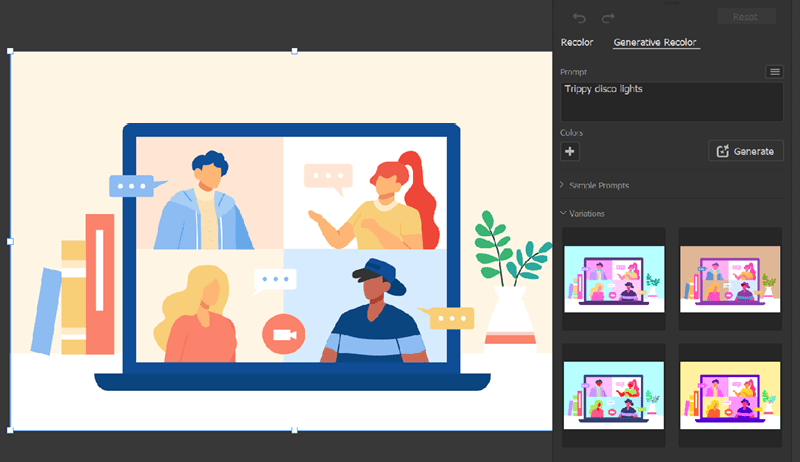
Task: Click the redo arrow icon
Action: (x=608, y=18)
